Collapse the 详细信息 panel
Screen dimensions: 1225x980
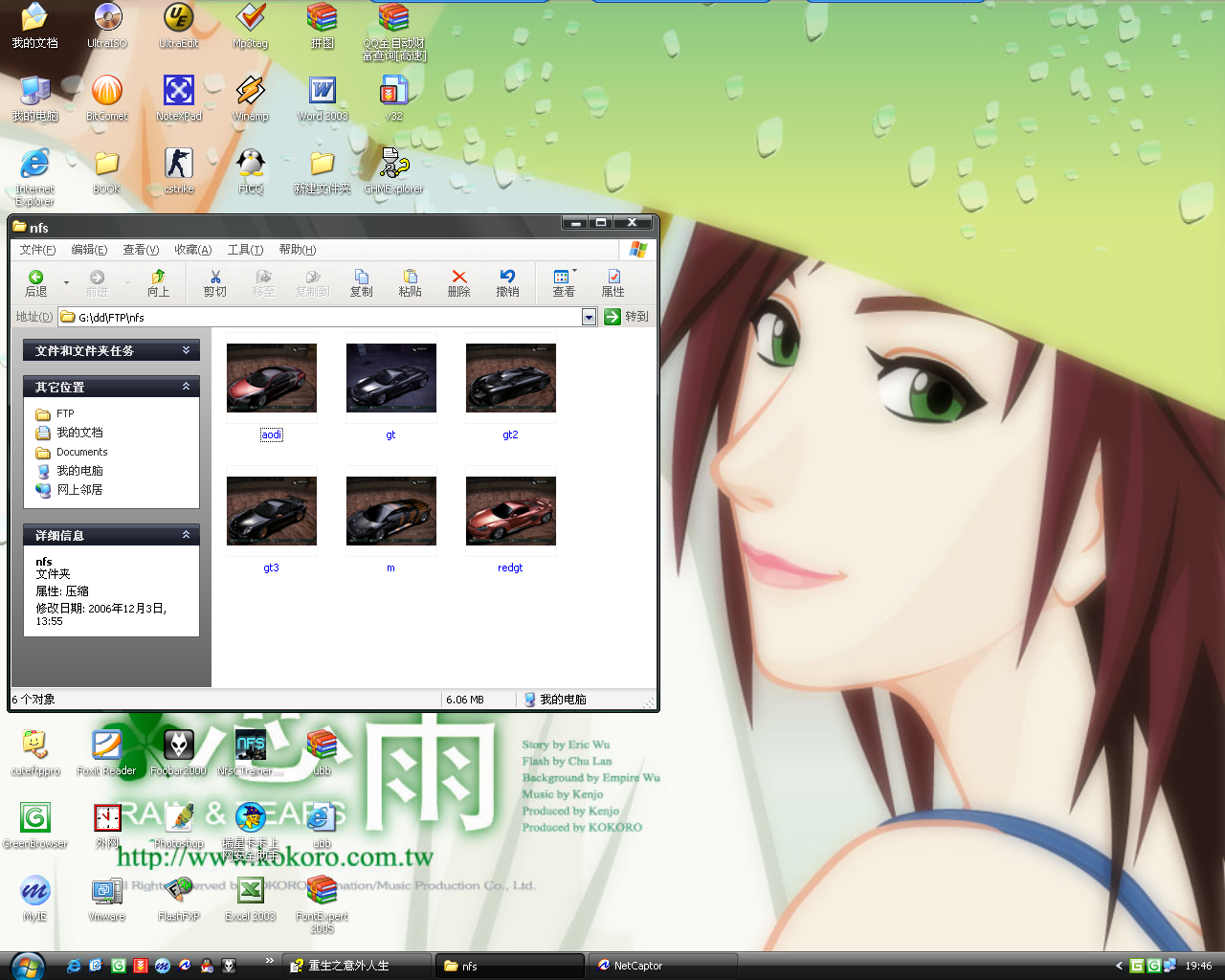(x=186, y=535)
